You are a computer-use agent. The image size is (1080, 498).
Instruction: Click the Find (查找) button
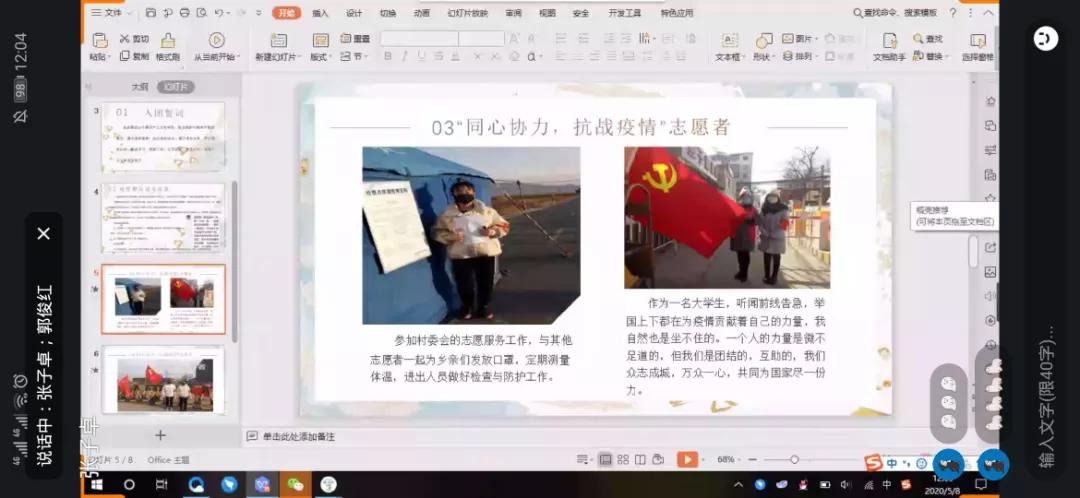927,39
